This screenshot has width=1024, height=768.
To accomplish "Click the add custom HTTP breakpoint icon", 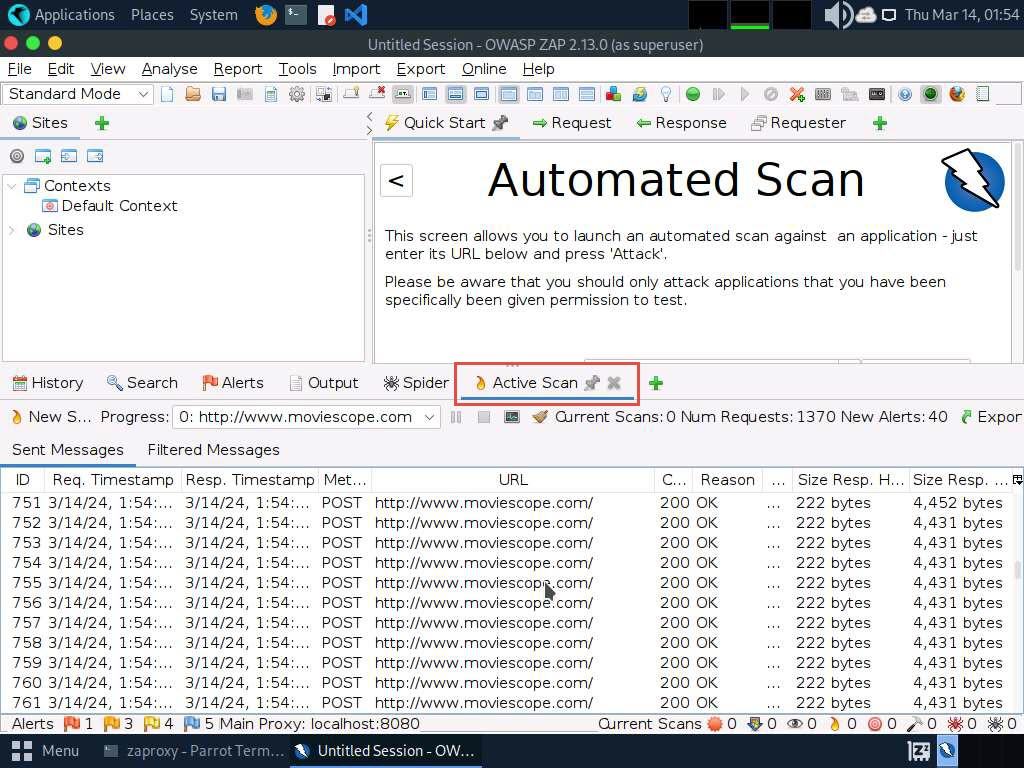I will click(797, 94).
